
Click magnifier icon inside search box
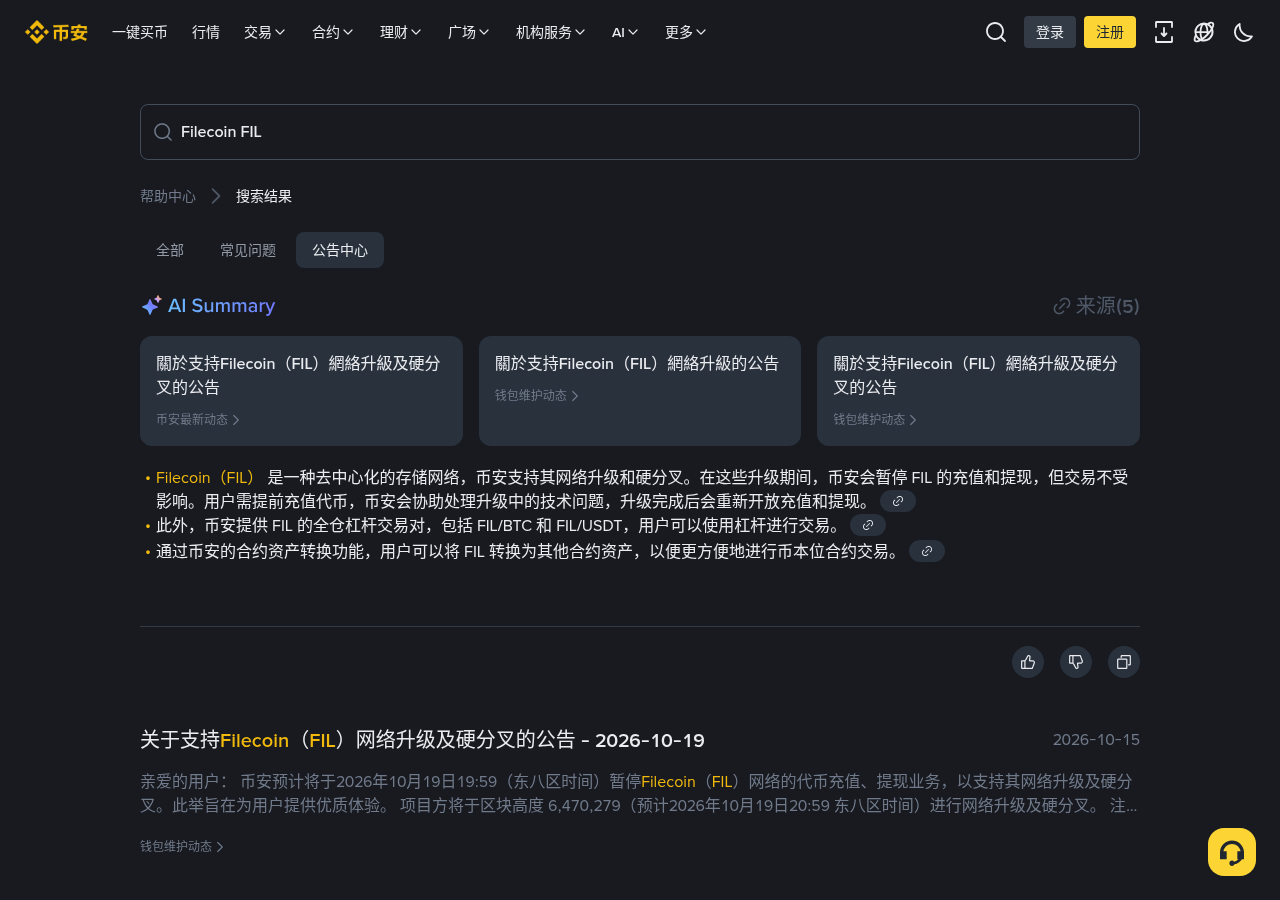(x=163, y=132)
